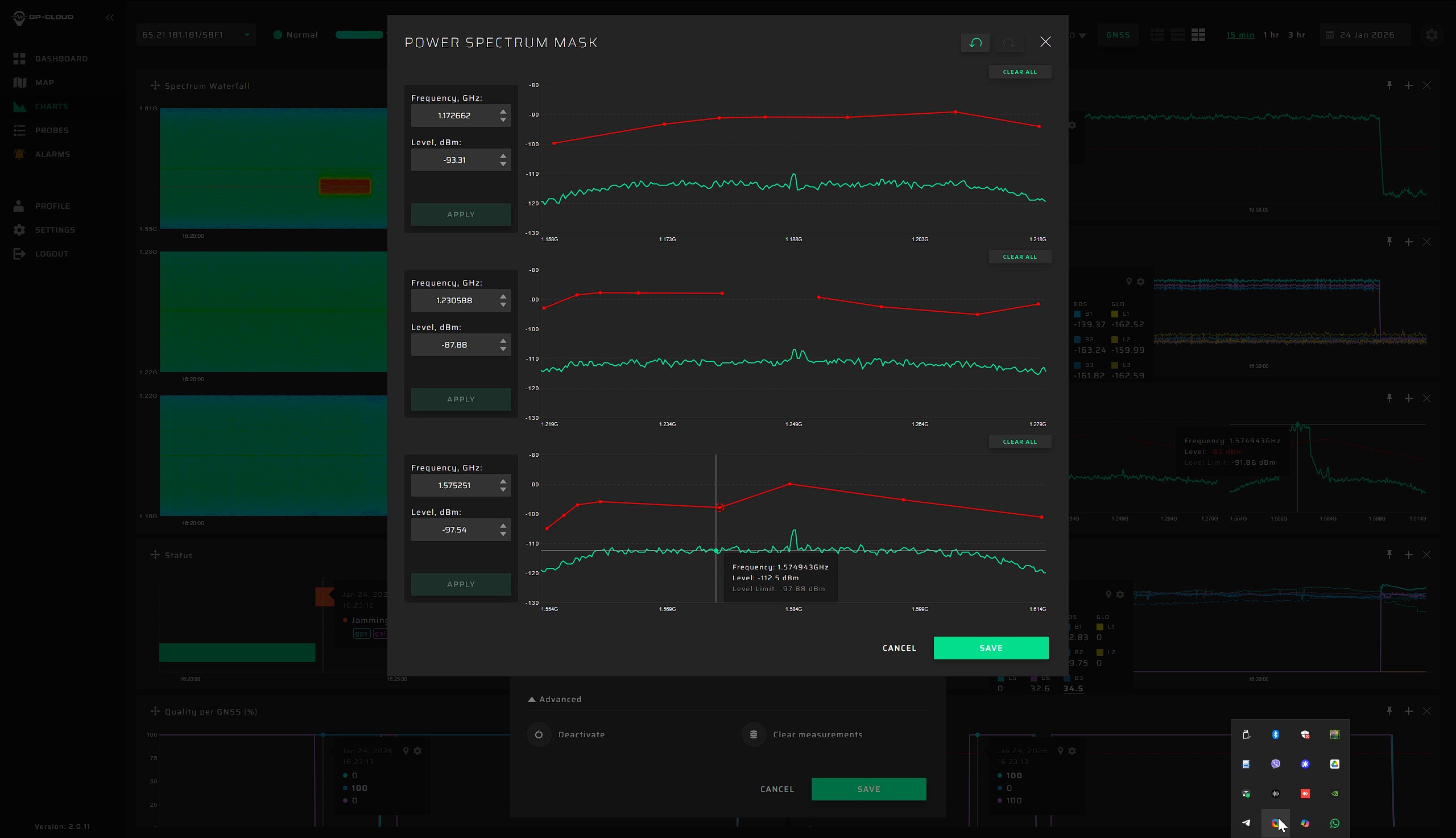Open the settings gear in the top toolbar
This screenshot has width=1456, height=838.
(1432, 35)
